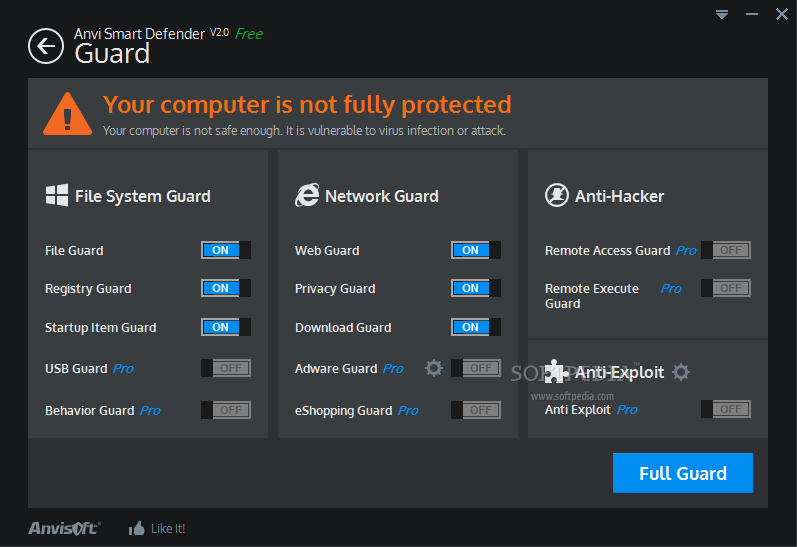The height and width of the screenshot is (547, 797).
Task: Click 'Your computer is not fully protected' headline
Action: (x=307, y=105)
